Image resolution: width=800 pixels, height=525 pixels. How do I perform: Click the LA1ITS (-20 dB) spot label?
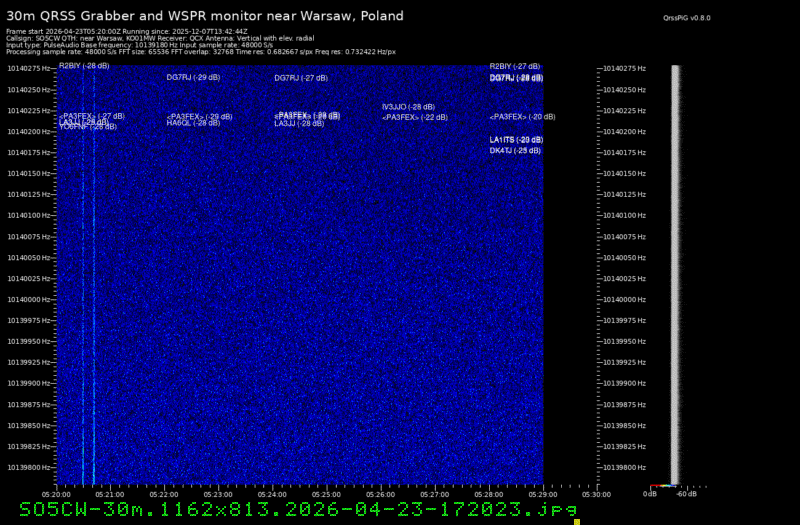[515, 139]
